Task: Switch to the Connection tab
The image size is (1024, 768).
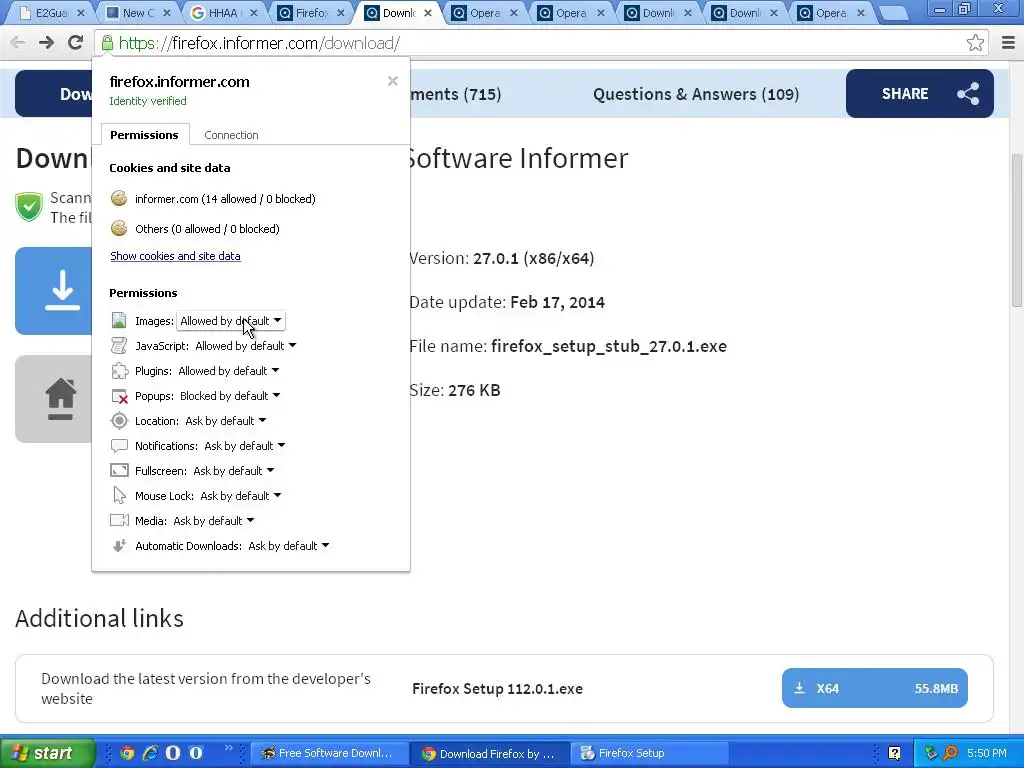Action: [231, 135]
